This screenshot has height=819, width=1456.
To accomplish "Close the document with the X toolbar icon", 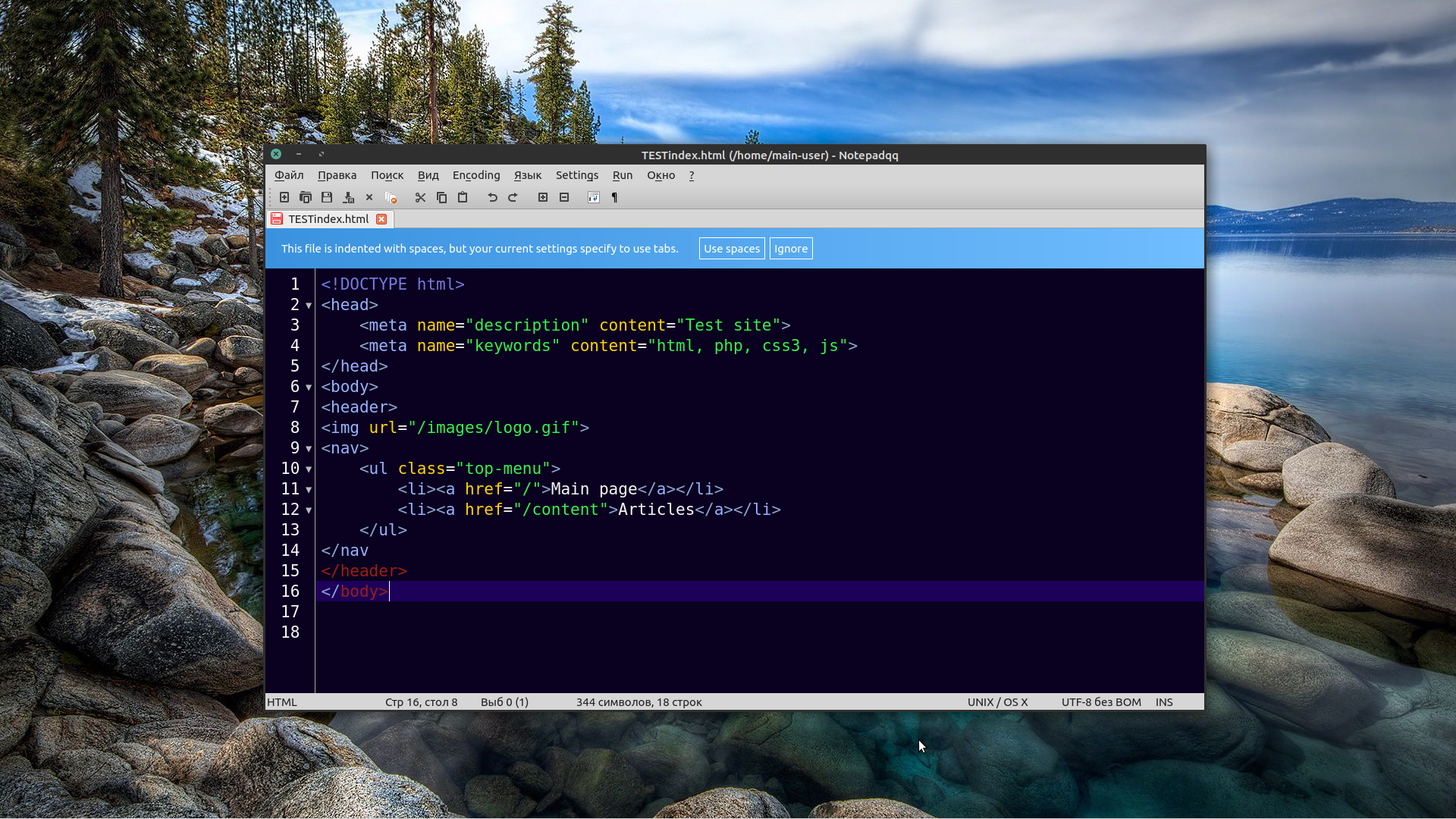I will pos(369,197).
